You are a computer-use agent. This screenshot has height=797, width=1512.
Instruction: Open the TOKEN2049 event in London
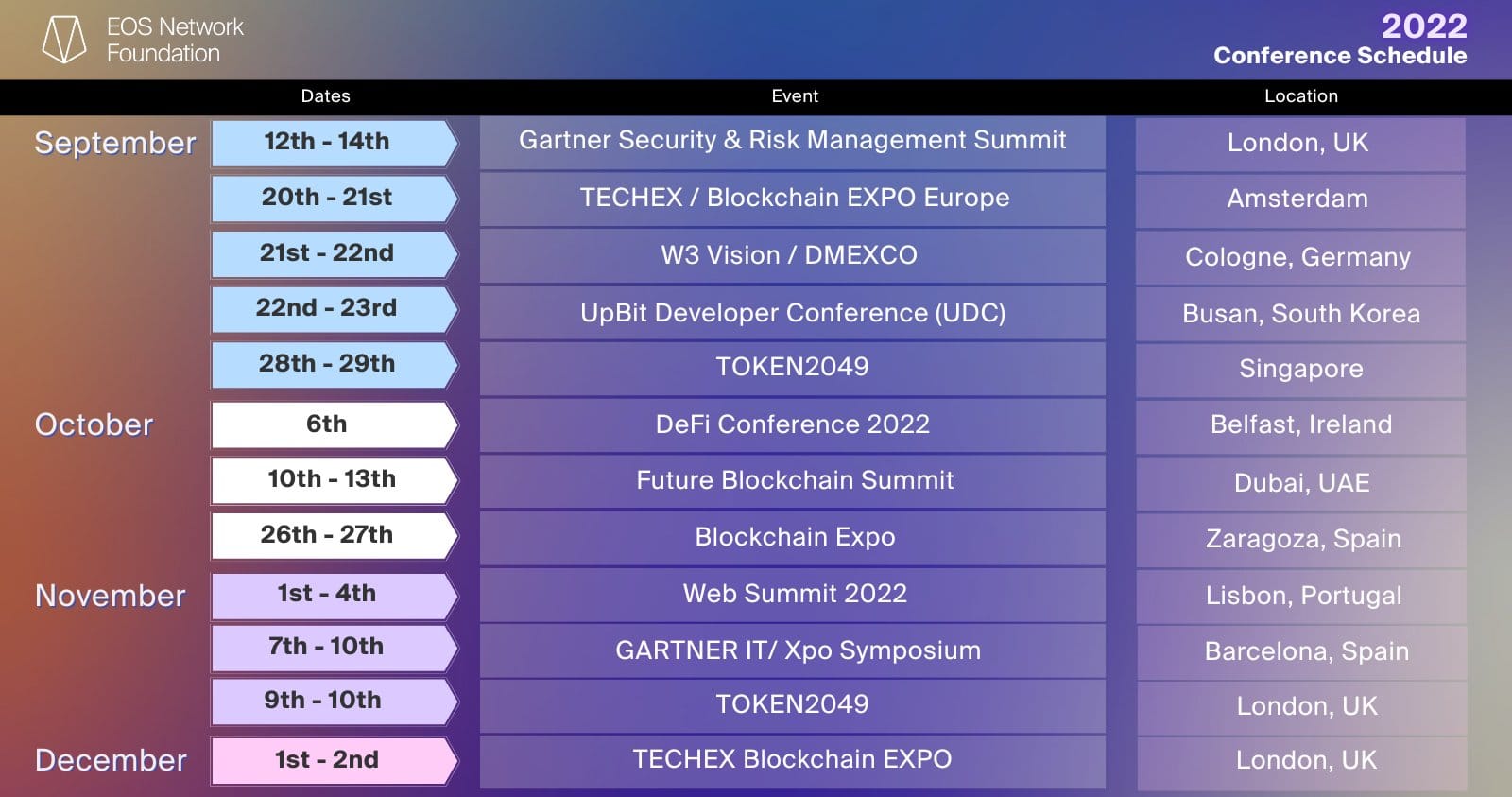pos(792,705)
